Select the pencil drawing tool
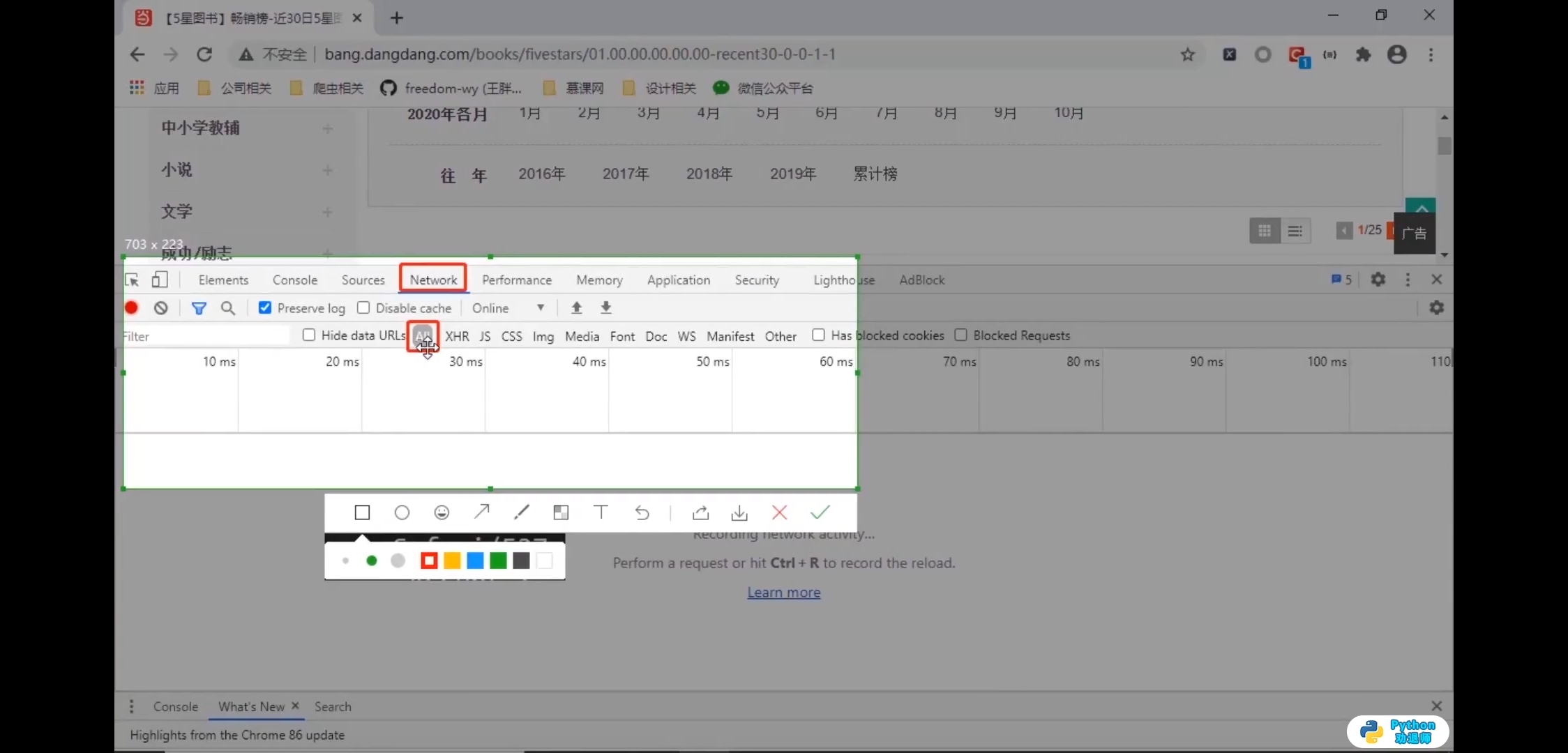Screen dimensions: 1568x753 pos(521,512)
